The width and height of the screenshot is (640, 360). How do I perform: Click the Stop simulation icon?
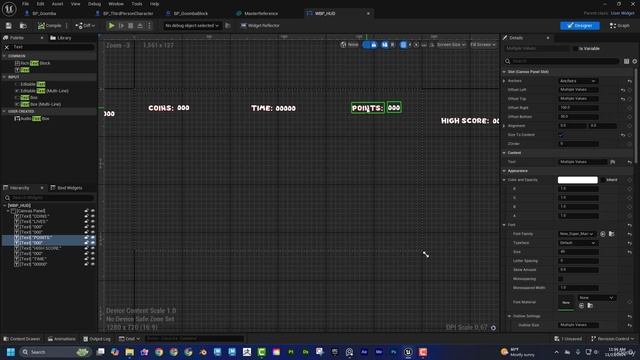[x=131, y=26]
